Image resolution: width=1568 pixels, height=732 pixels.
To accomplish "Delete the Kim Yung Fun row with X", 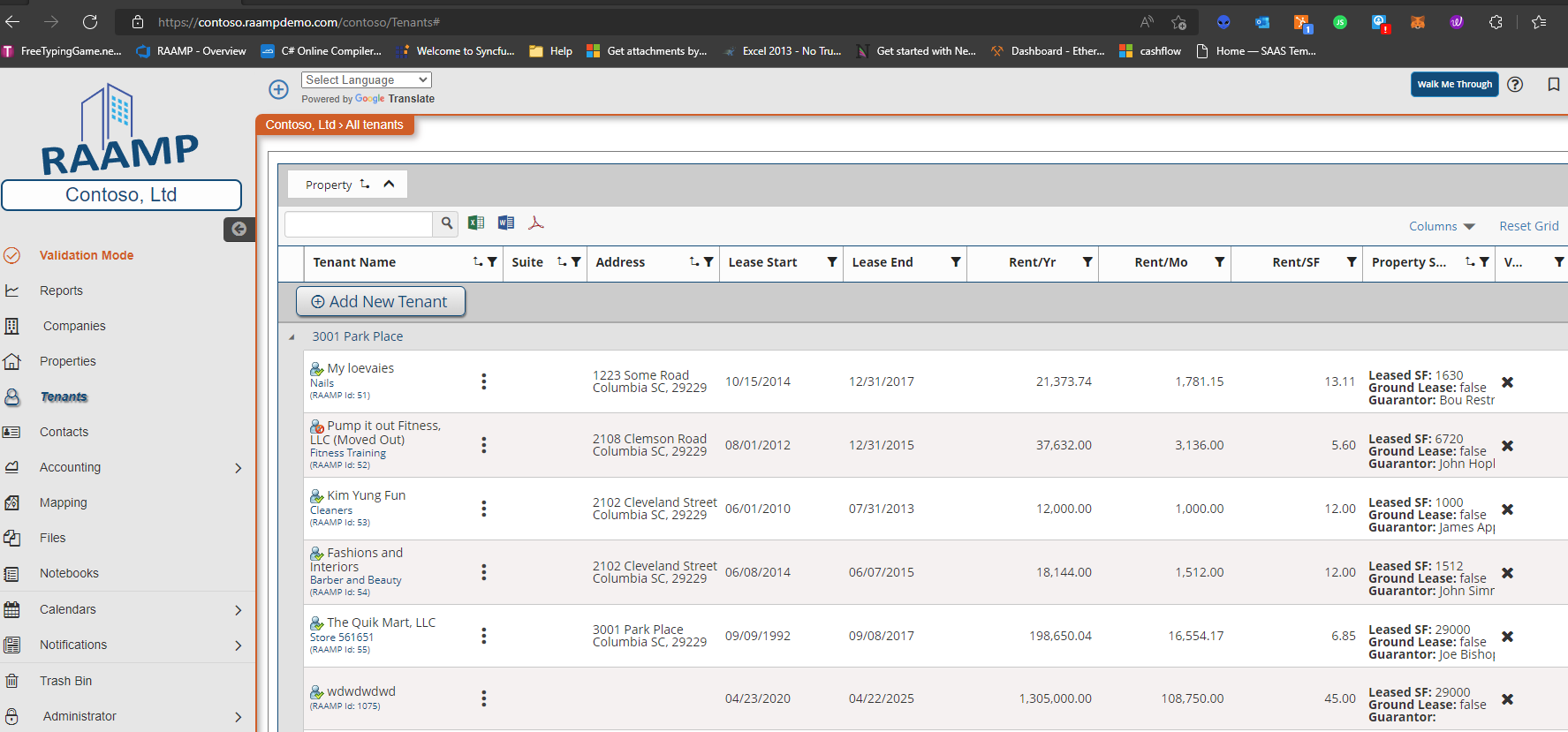I will coord(1508,509).
